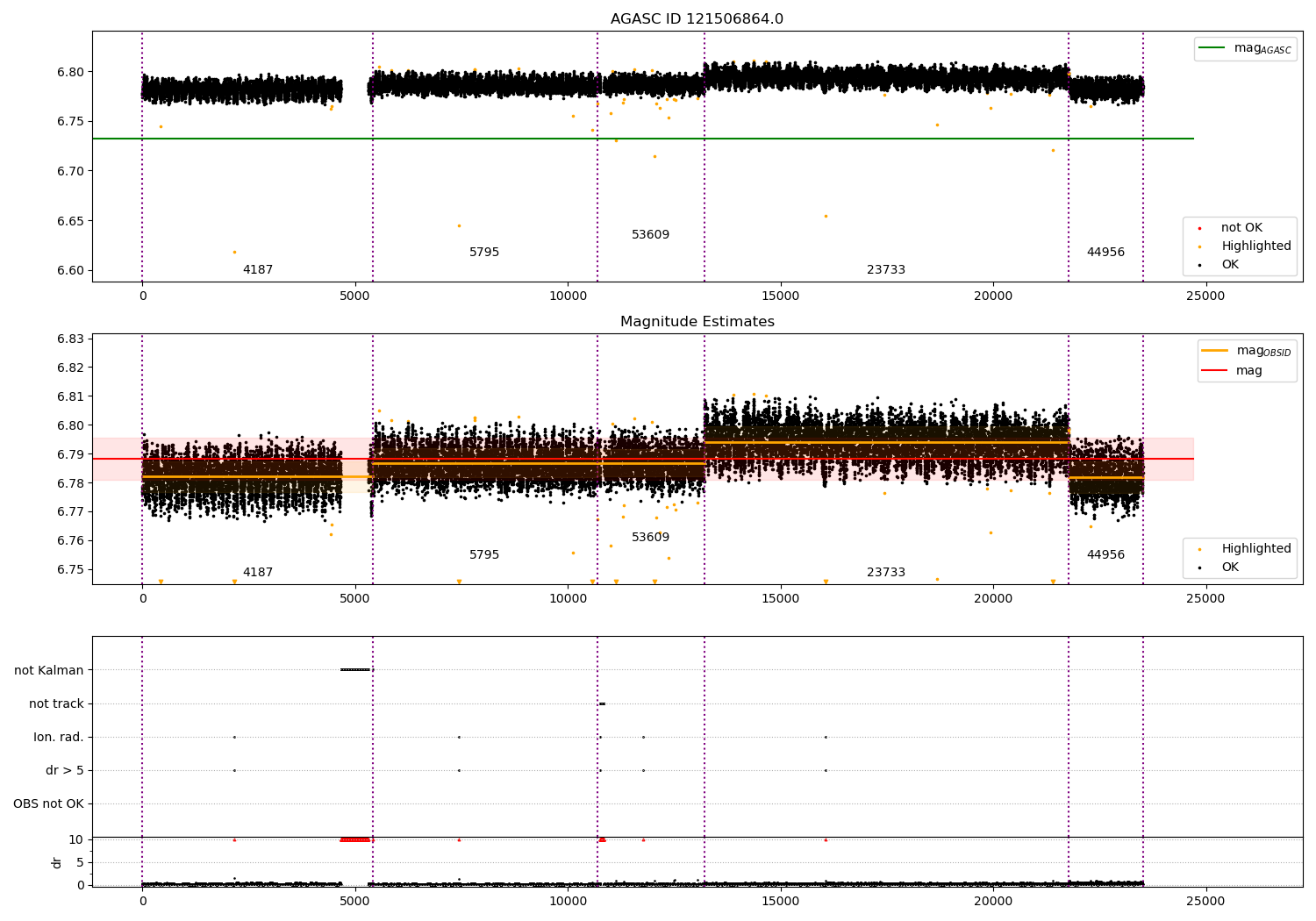
Task: Click x-axis tick '25000' in bottom plot
Action: click(1205, 903)
